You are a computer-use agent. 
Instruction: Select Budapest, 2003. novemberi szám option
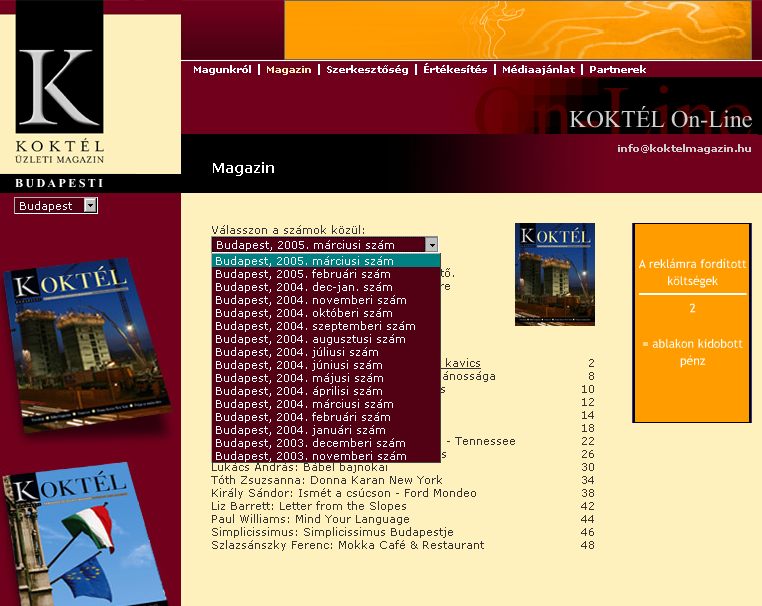[x=326, y=456]
